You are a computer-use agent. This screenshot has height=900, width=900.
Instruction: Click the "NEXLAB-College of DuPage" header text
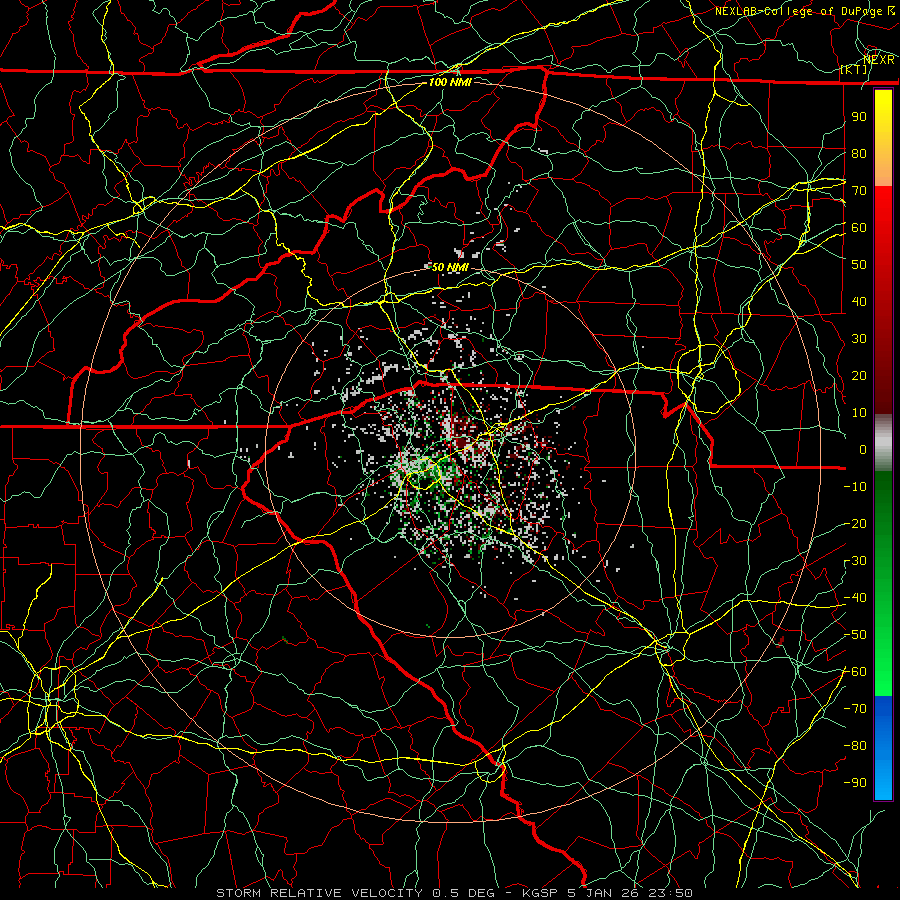point(798,11)
